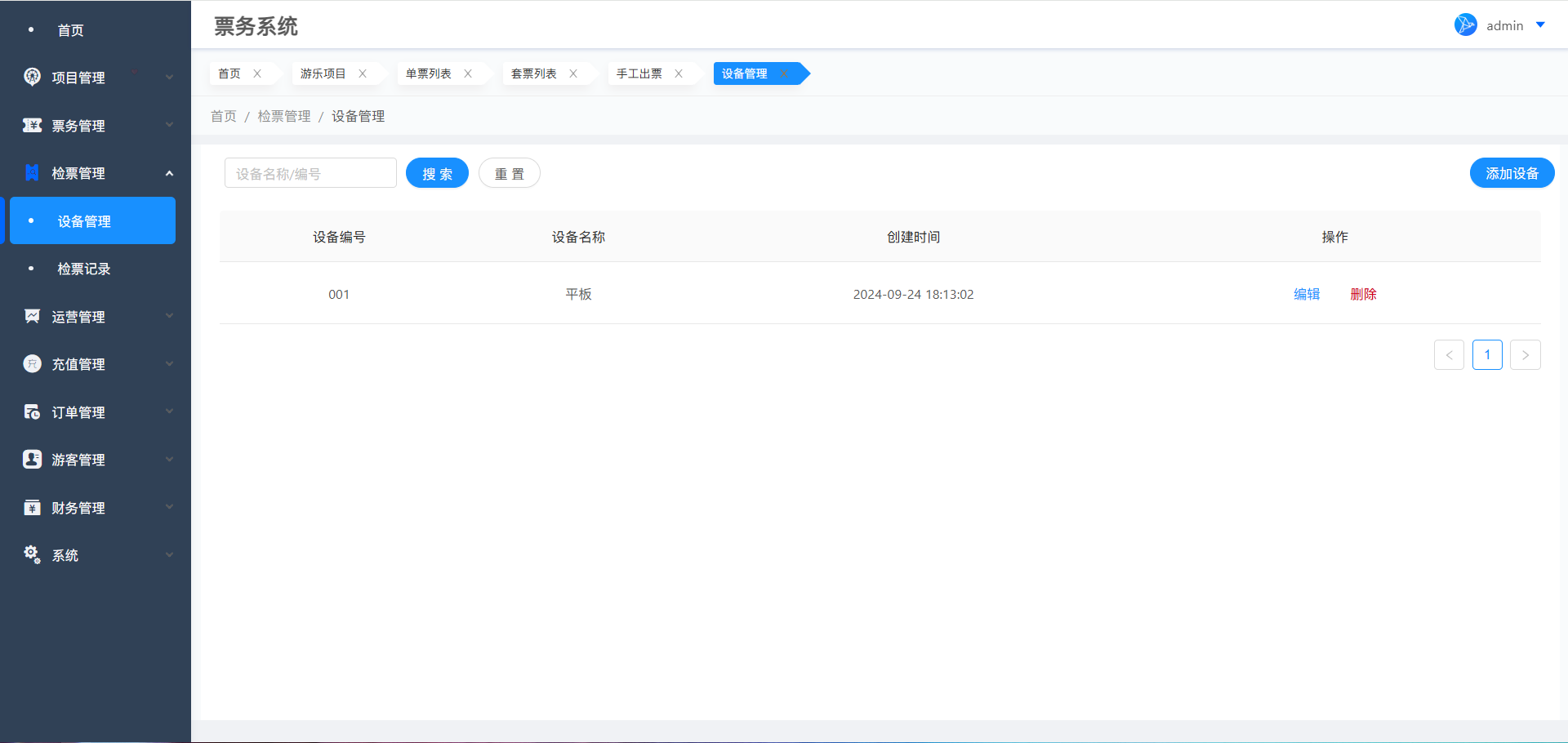The image size is (1568, 743).
Task: Click the 财务管理 yen icon
Action: 32,507
